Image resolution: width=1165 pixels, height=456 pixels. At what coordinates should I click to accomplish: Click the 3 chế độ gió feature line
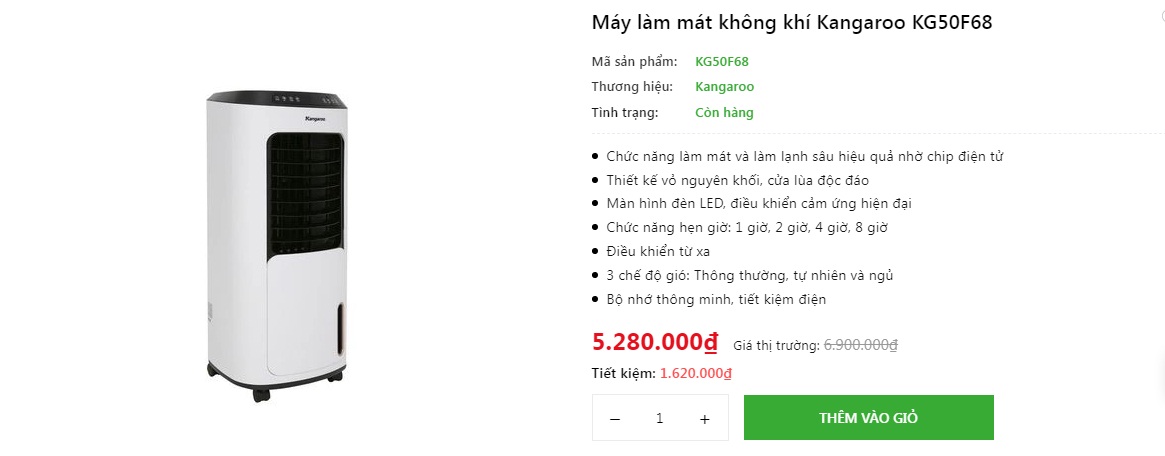pyautogui.click(x=749, y=275)
